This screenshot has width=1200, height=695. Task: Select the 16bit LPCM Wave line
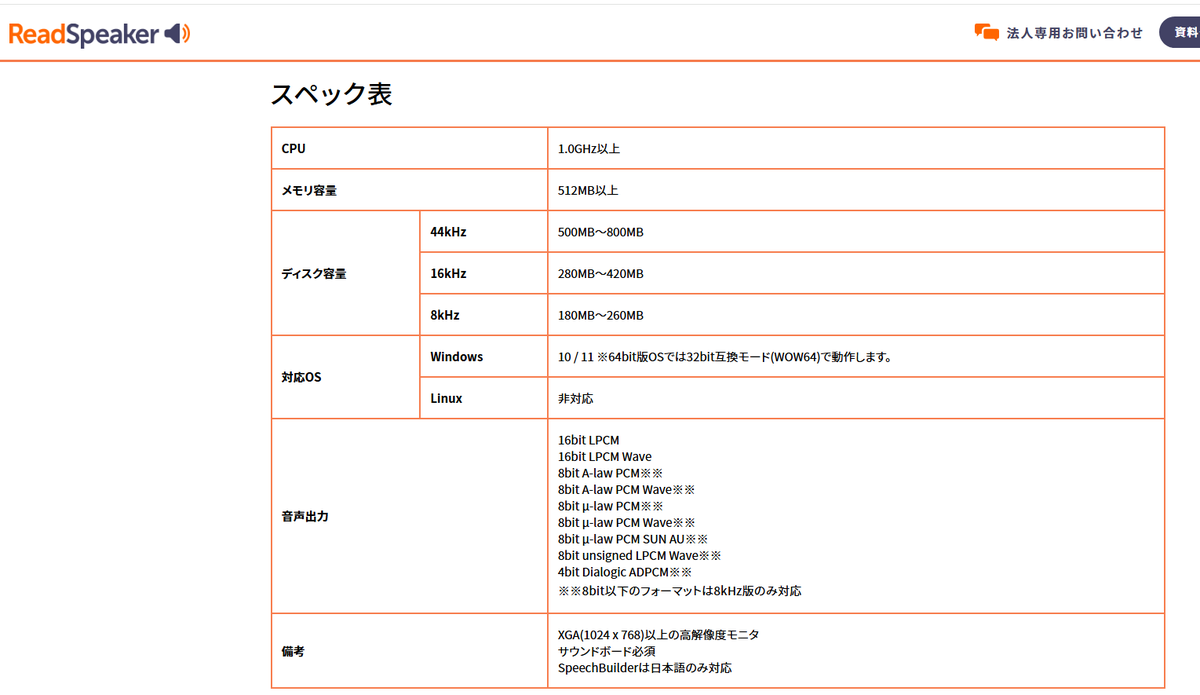point(604,457)
